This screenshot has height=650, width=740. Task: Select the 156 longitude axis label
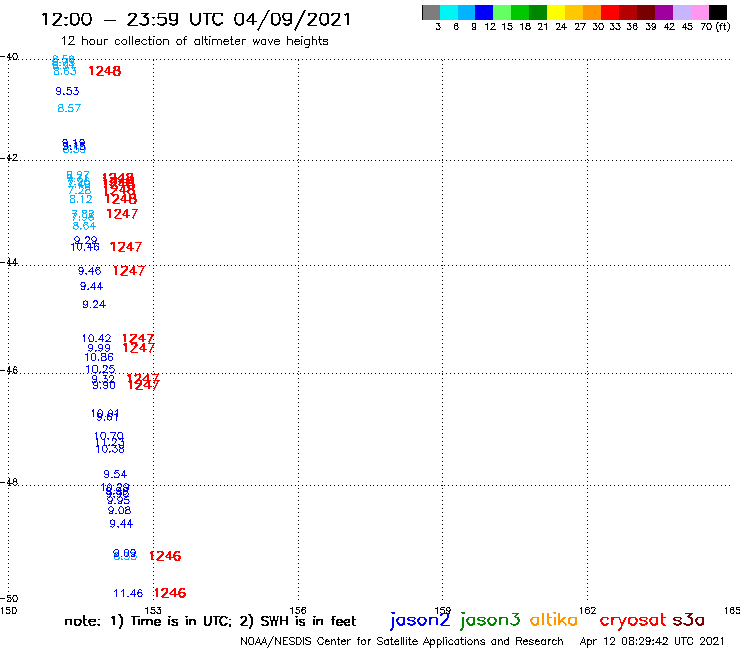click(298, 610)
